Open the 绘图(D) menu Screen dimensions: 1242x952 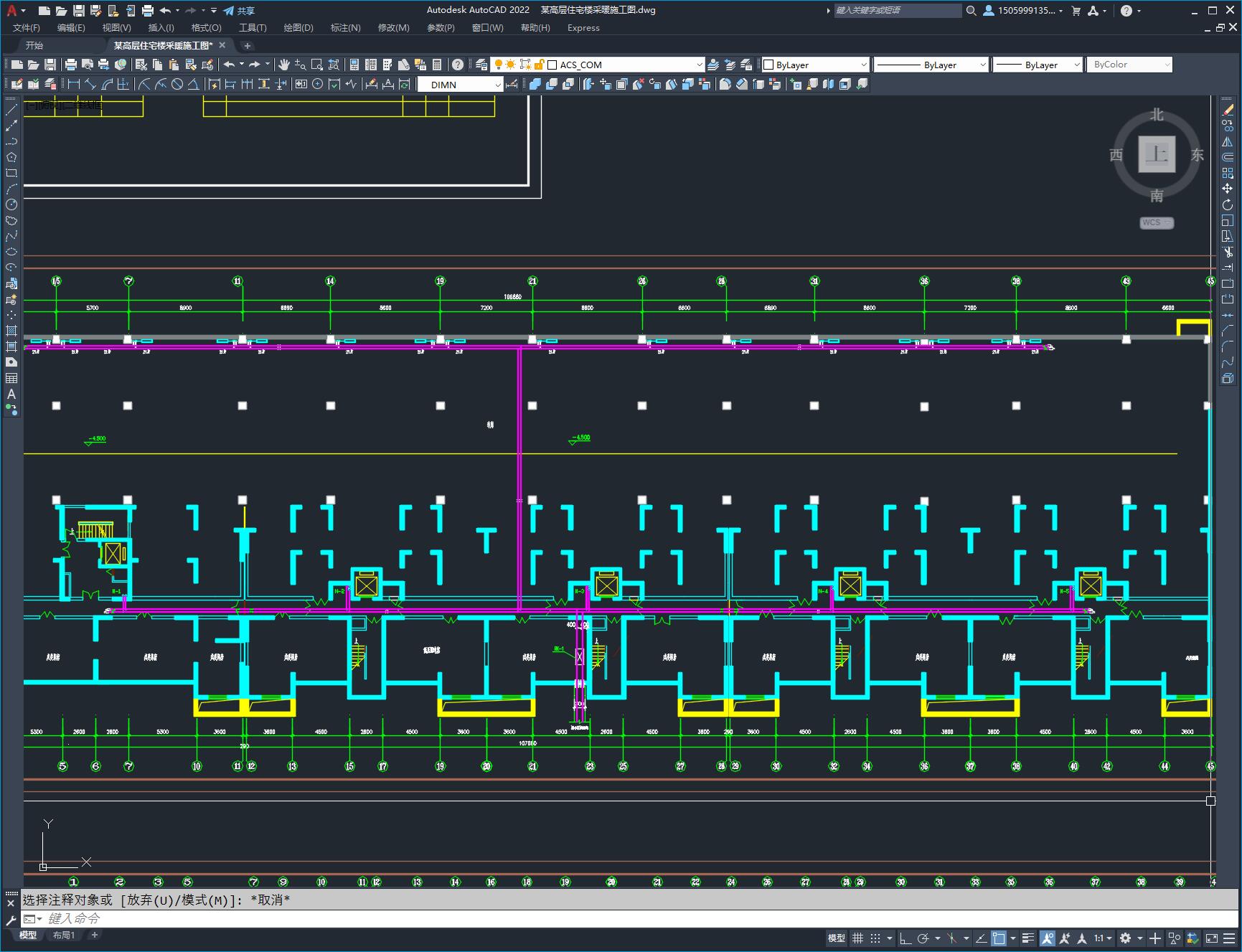[x=298, y=28]
